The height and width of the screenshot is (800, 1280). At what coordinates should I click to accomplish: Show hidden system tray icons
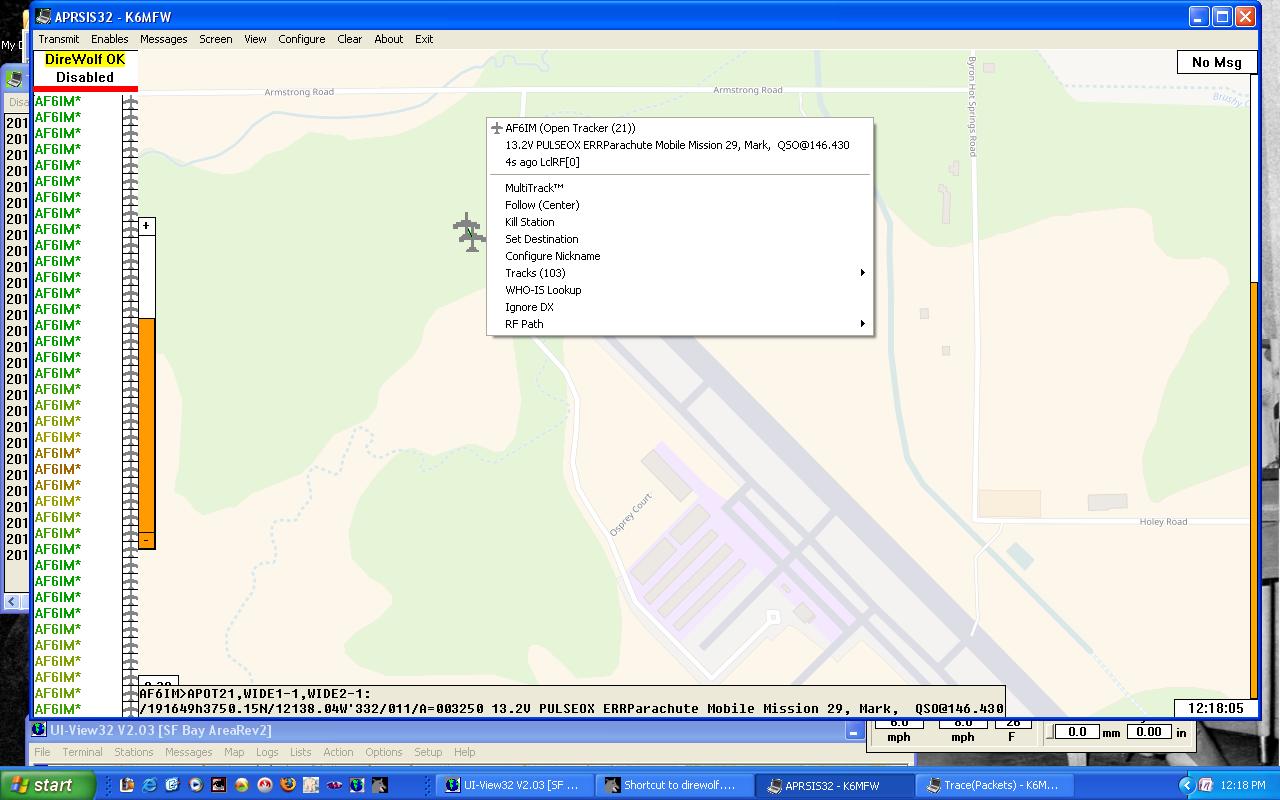click(1187, 785)
